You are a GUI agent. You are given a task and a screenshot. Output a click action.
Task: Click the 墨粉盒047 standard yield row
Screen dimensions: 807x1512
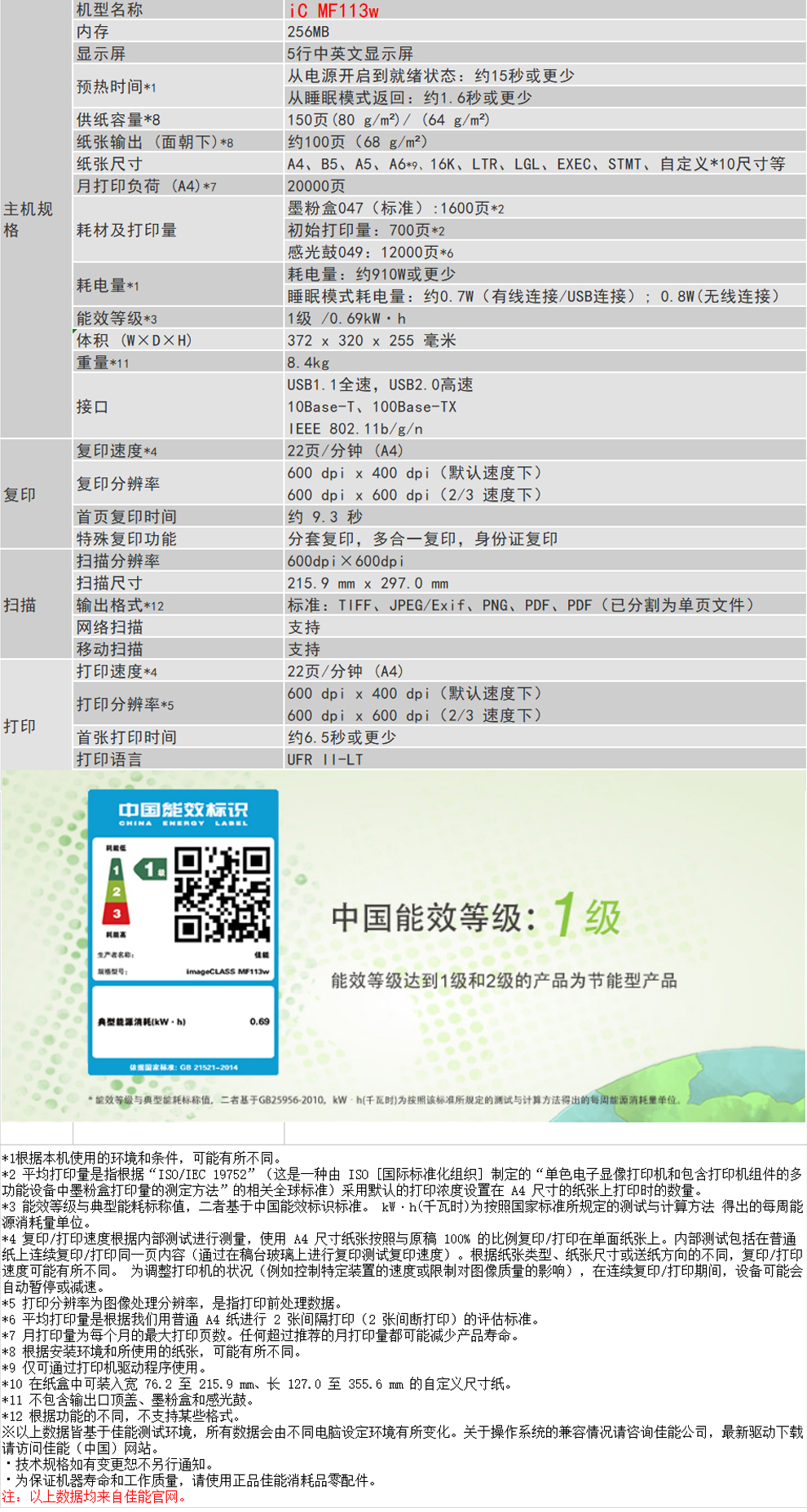pyautogui.click(x=395, y=209)
